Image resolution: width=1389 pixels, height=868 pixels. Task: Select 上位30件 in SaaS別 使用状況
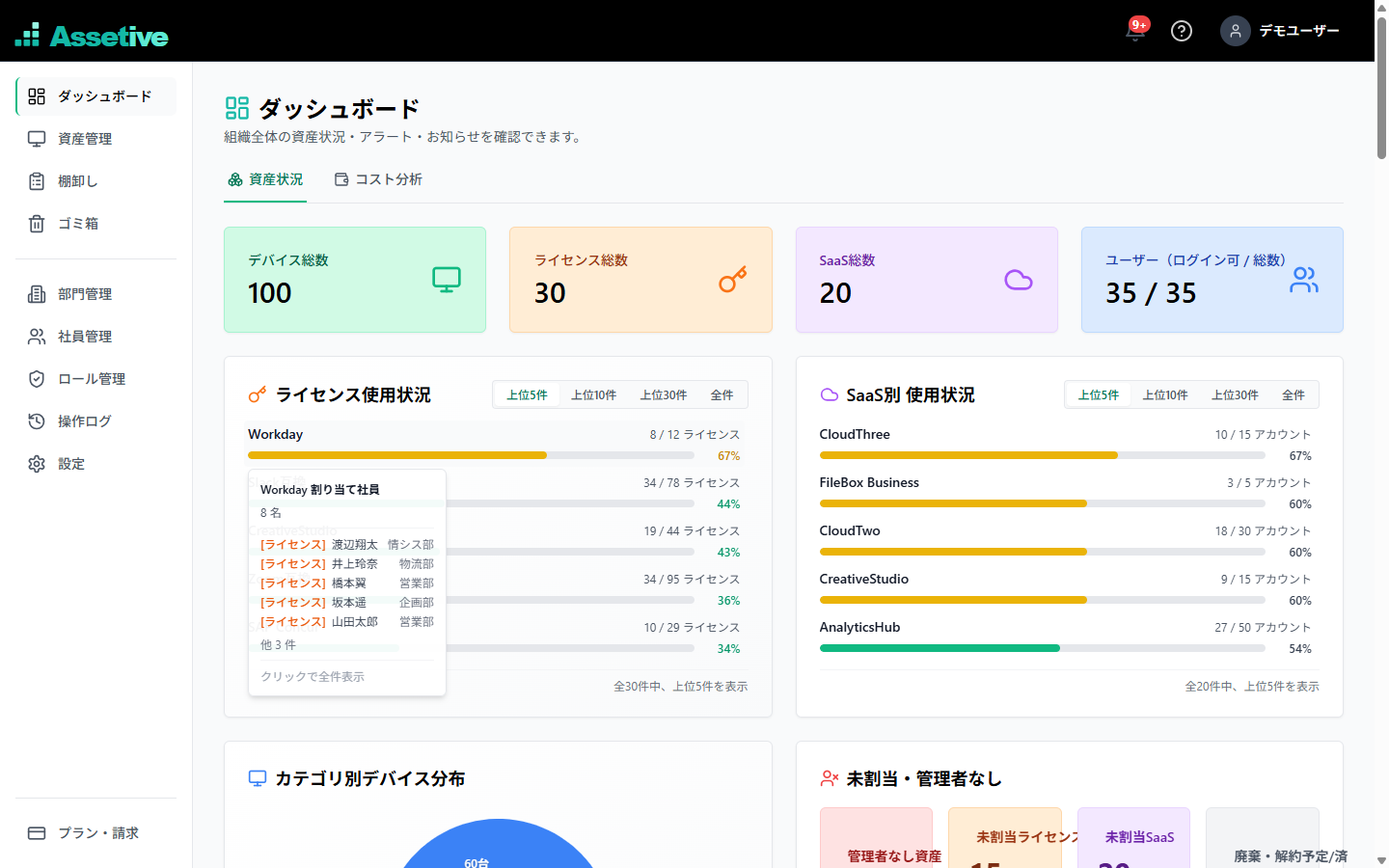pyautogui.click(x=1236, y=395)
